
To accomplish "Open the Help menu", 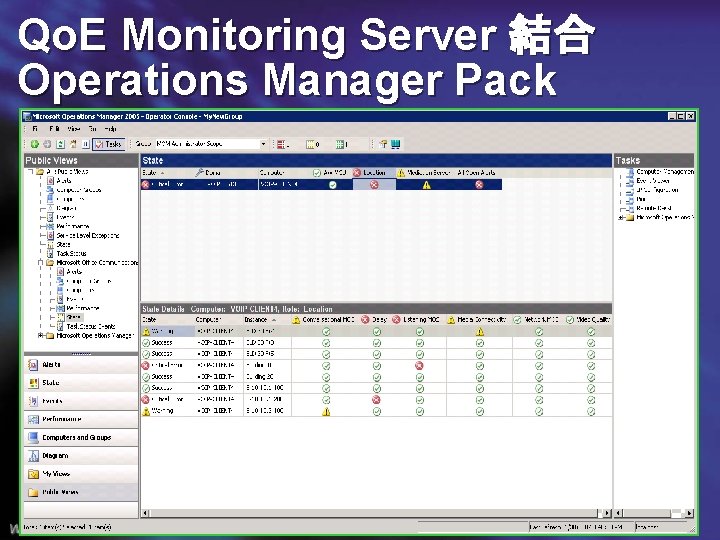I will pyautogui.click(x=110, y=129).
